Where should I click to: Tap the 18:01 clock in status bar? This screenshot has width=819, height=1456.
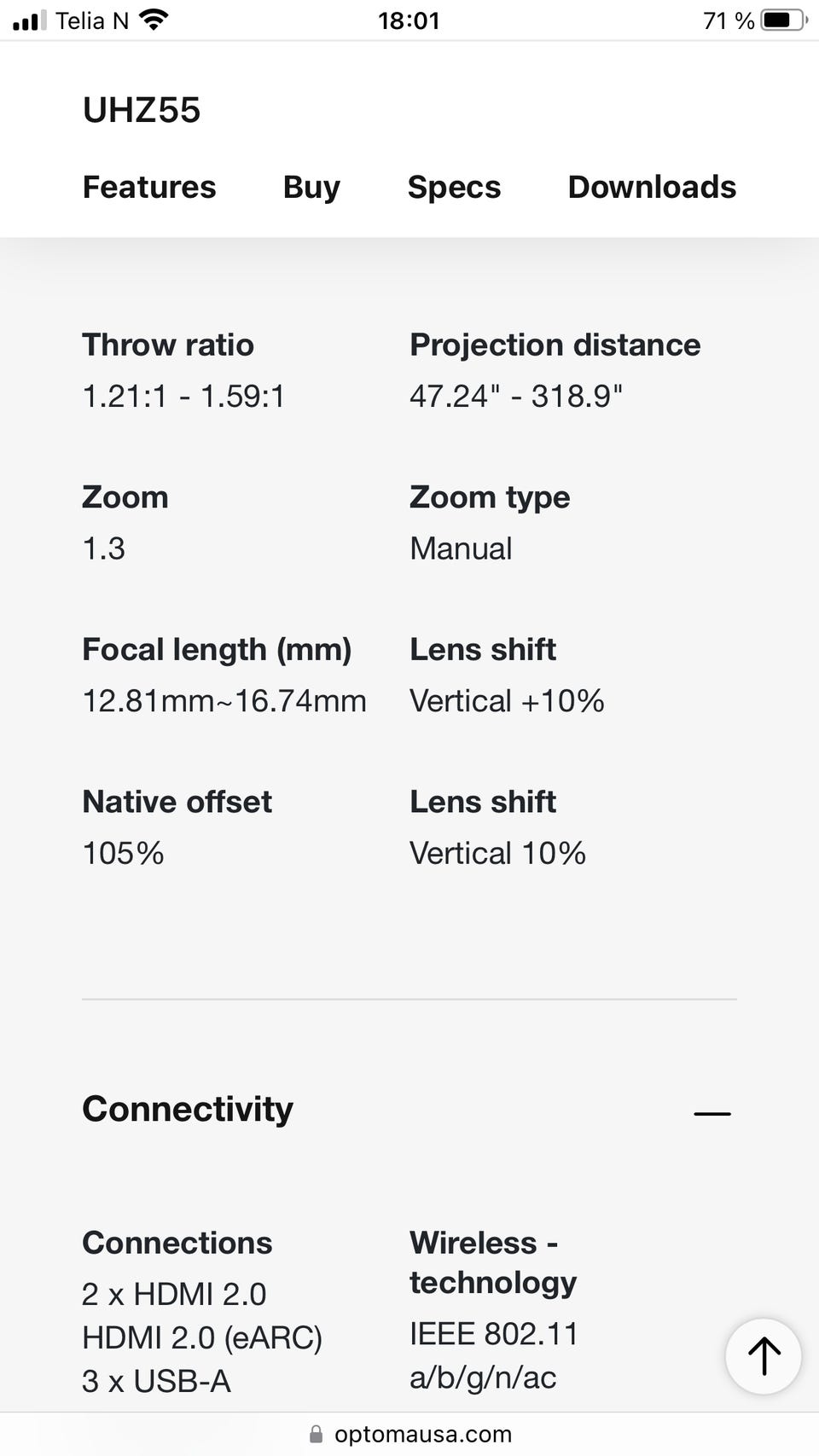coord(409,20)
